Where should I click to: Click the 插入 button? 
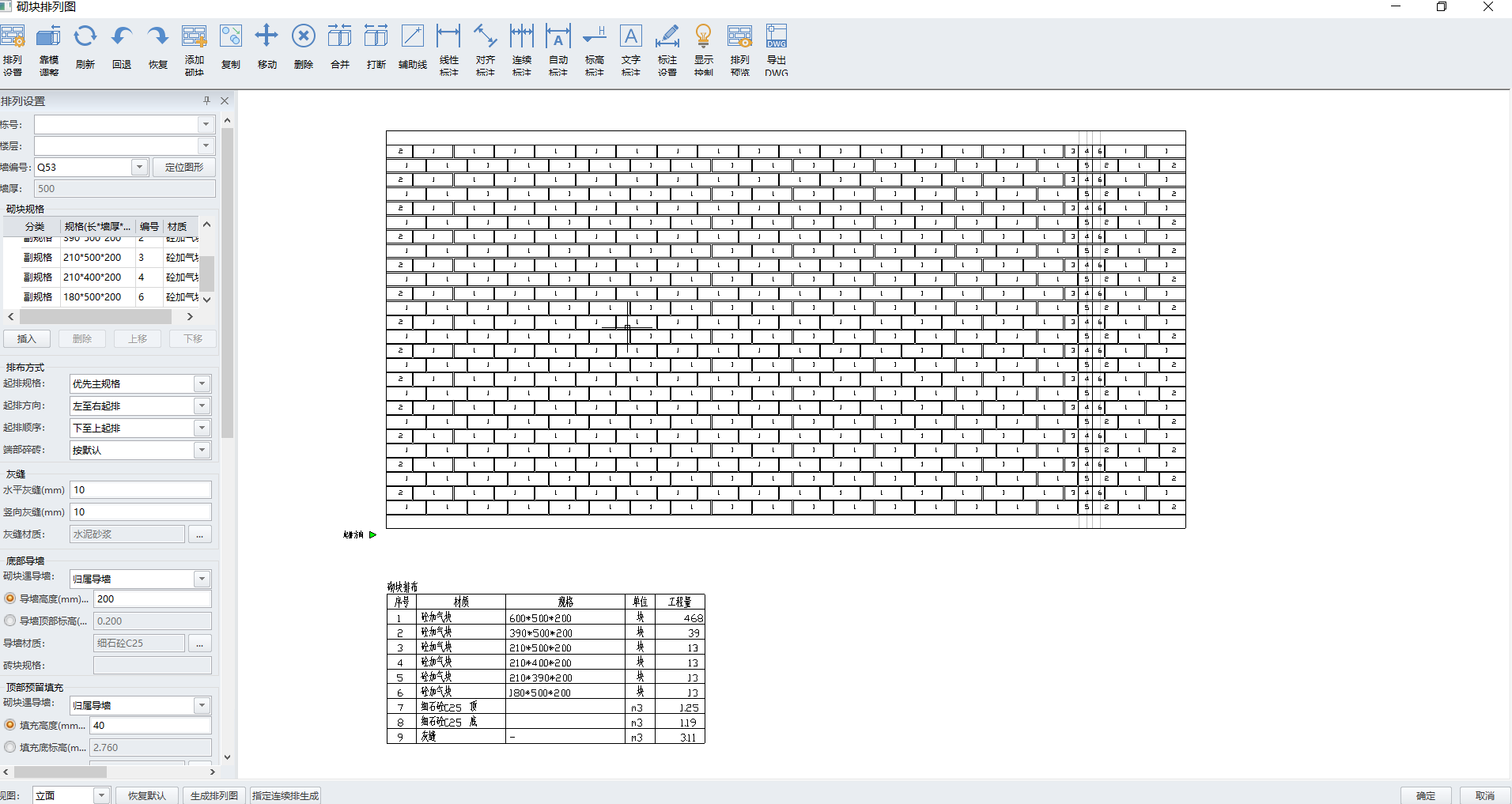27,338
